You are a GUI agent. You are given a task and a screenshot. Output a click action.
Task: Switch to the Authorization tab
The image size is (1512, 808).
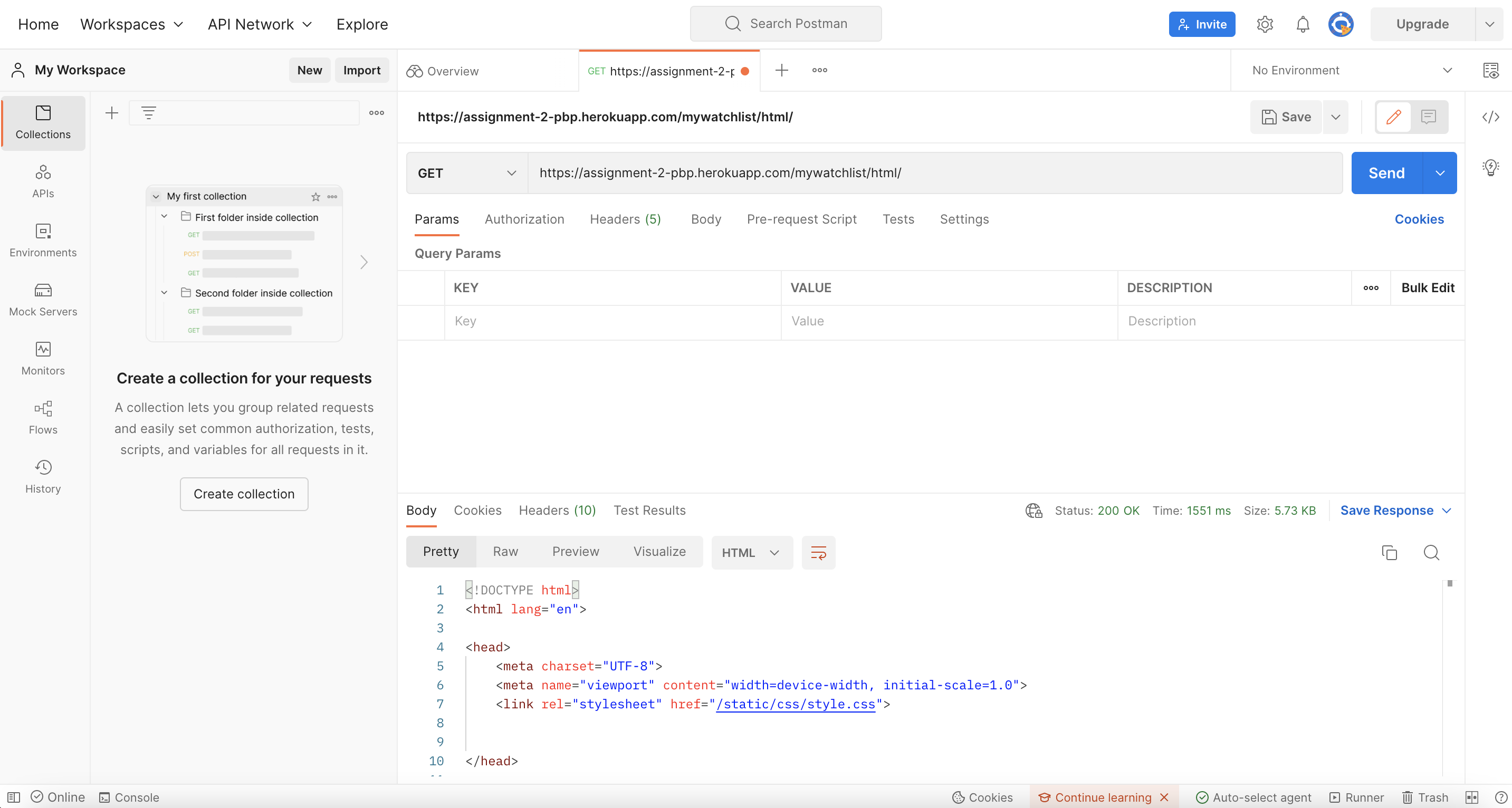point(524,219)
